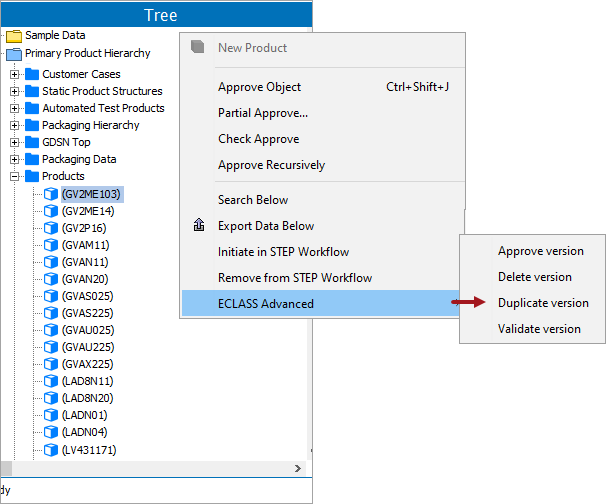Expand the GDSN Top node

(15, 142)
